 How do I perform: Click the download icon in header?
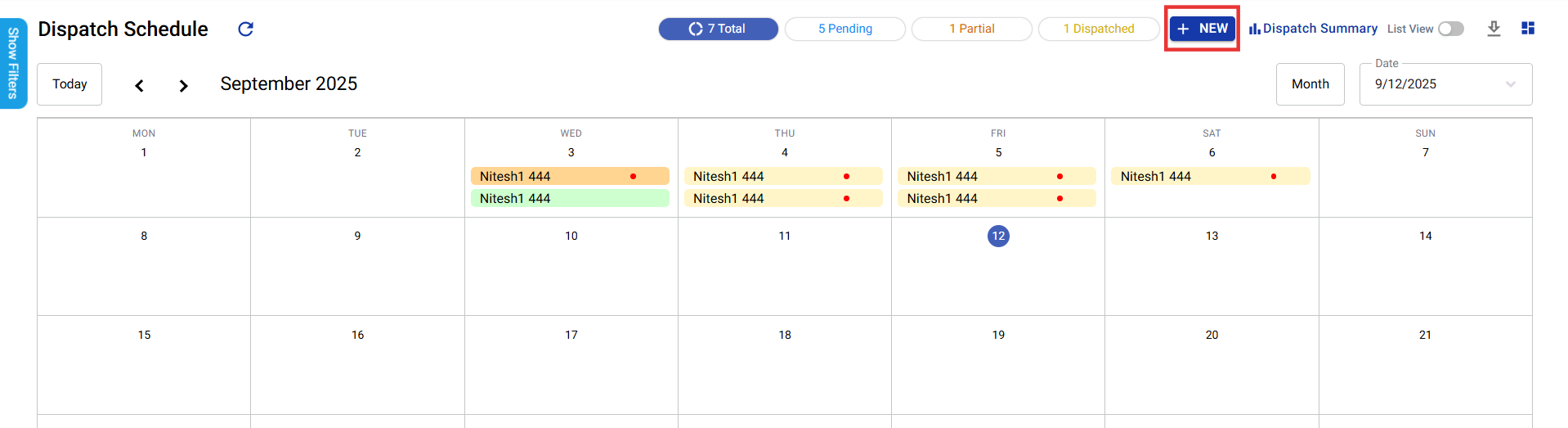1494,29
